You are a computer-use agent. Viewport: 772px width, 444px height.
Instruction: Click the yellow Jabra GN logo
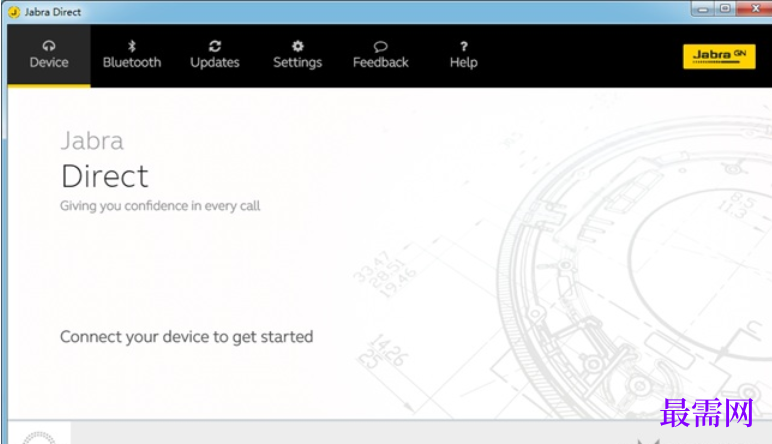(x=719, y=57)
